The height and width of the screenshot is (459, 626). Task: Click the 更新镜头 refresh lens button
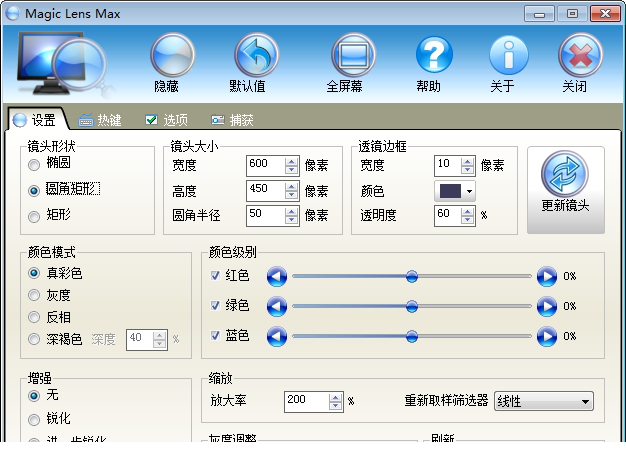pos(565,190)
